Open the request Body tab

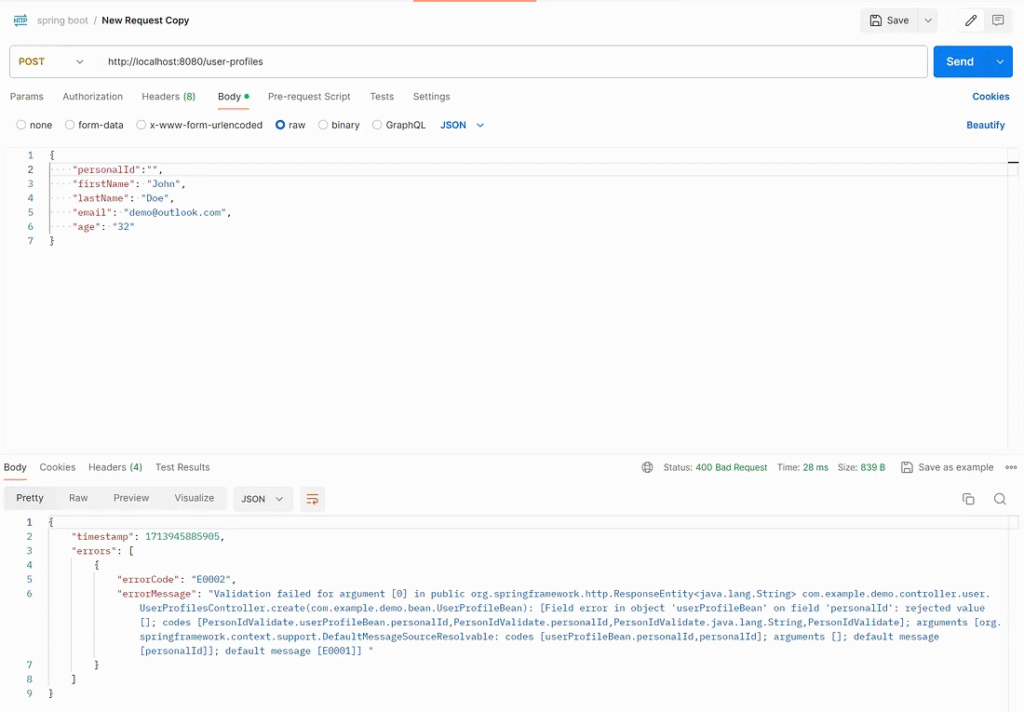click(x=233, y=96)
